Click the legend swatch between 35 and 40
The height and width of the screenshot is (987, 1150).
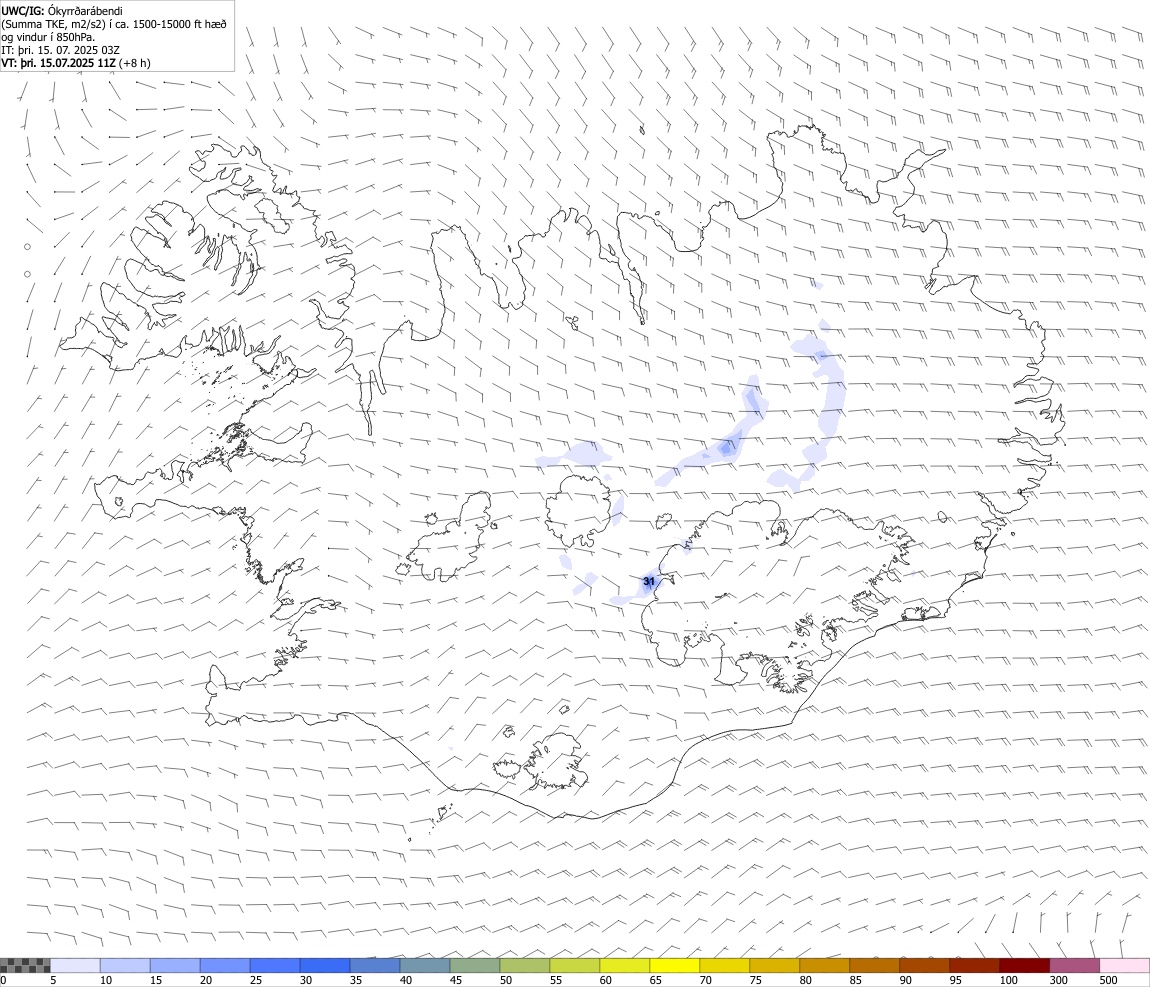pyautogui.click(x=375, y=965)
